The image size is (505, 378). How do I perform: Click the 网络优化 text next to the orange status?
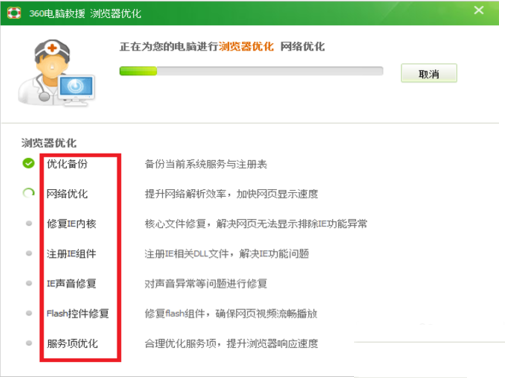(x=302, y=46)
